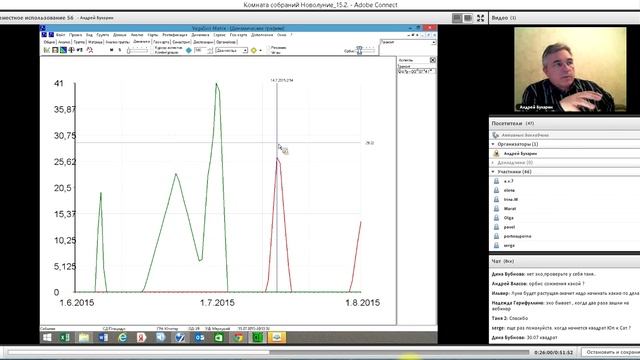Screen dimensions: 640x360
Task: Click the close icon of the Аспекты side panel
Action: point(433,60)
